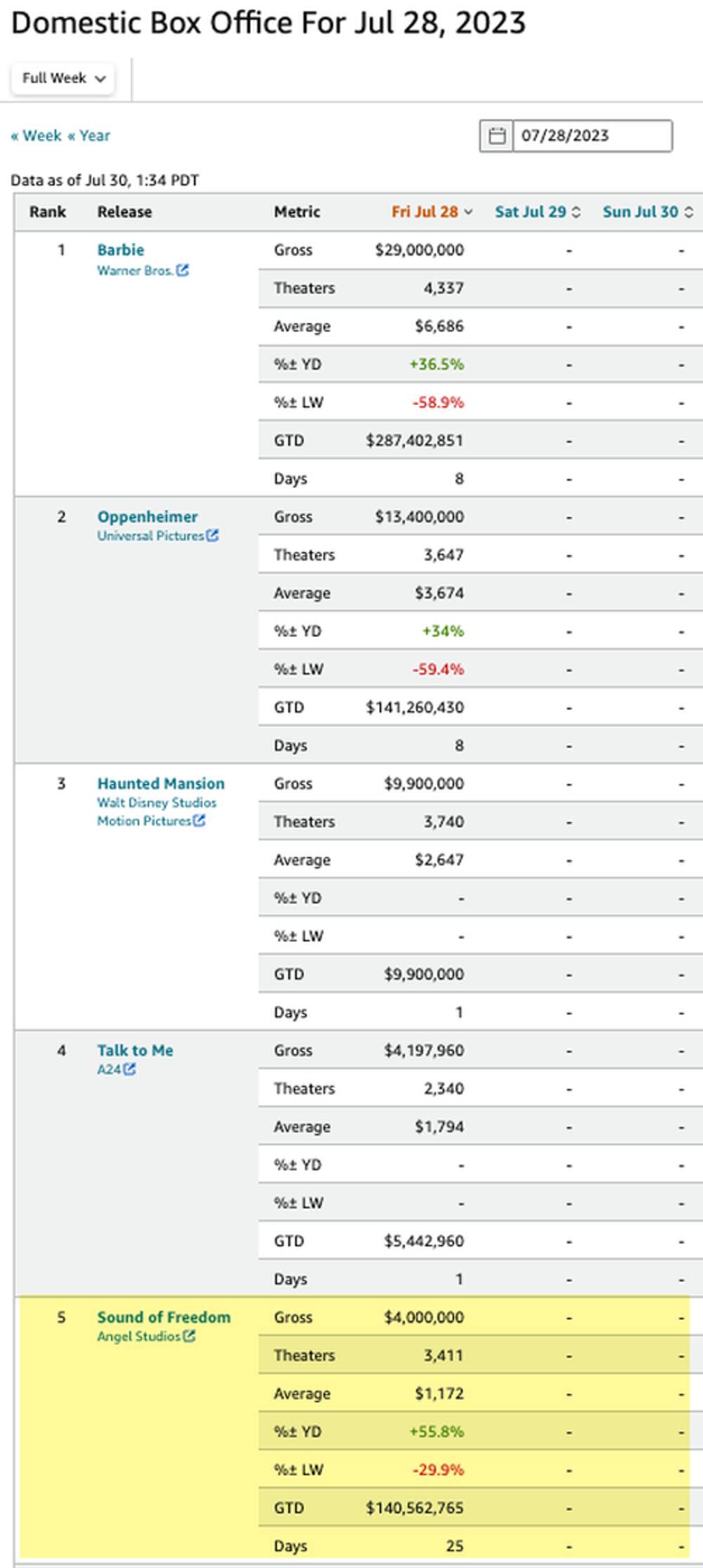This screenshot has width=703, height=1568.
Task: Click the Sun Jul 30 column header
Action: [640, 212]
